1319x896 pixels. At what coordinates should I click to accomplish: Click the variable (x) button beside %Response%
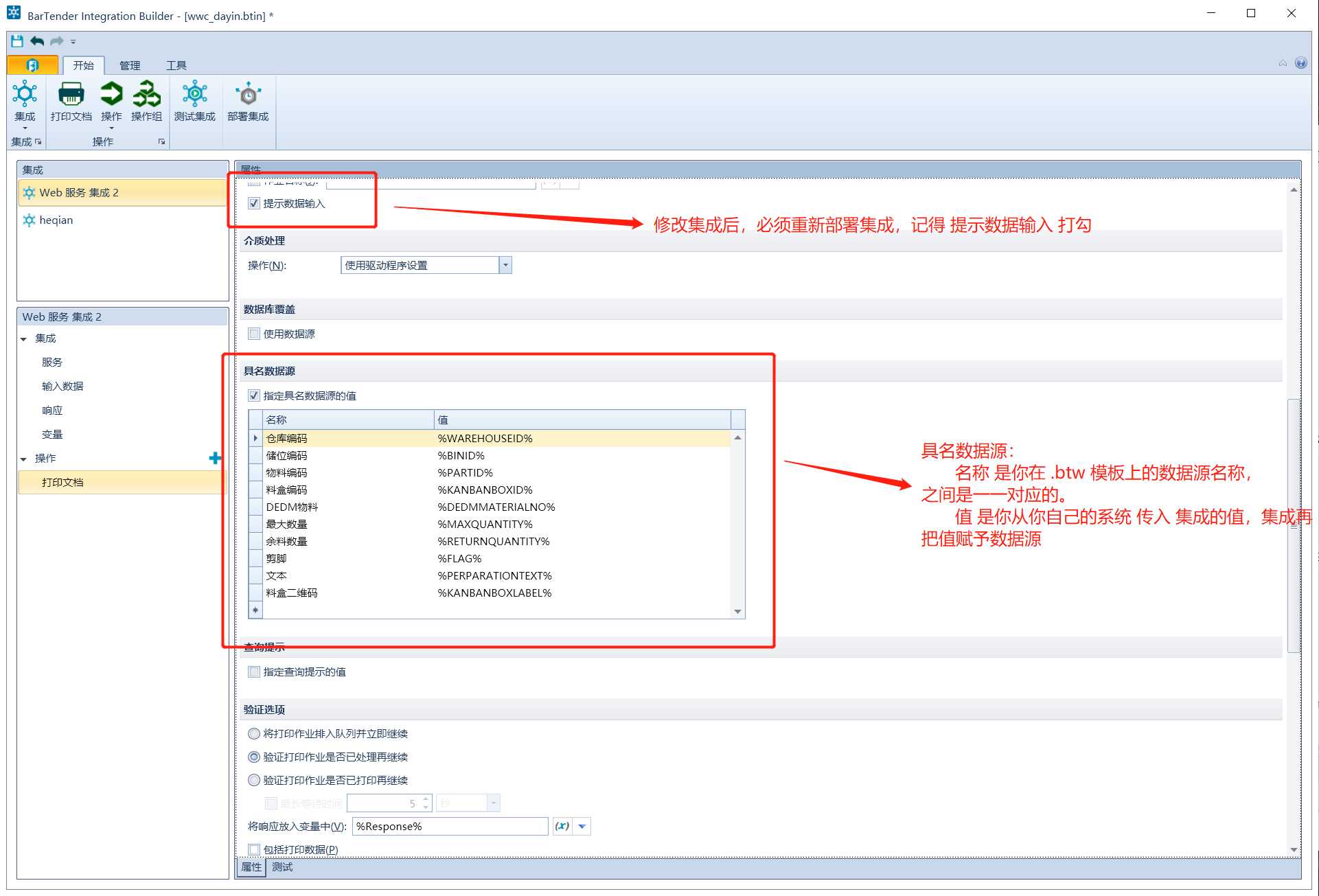click(x=562, y=826)
